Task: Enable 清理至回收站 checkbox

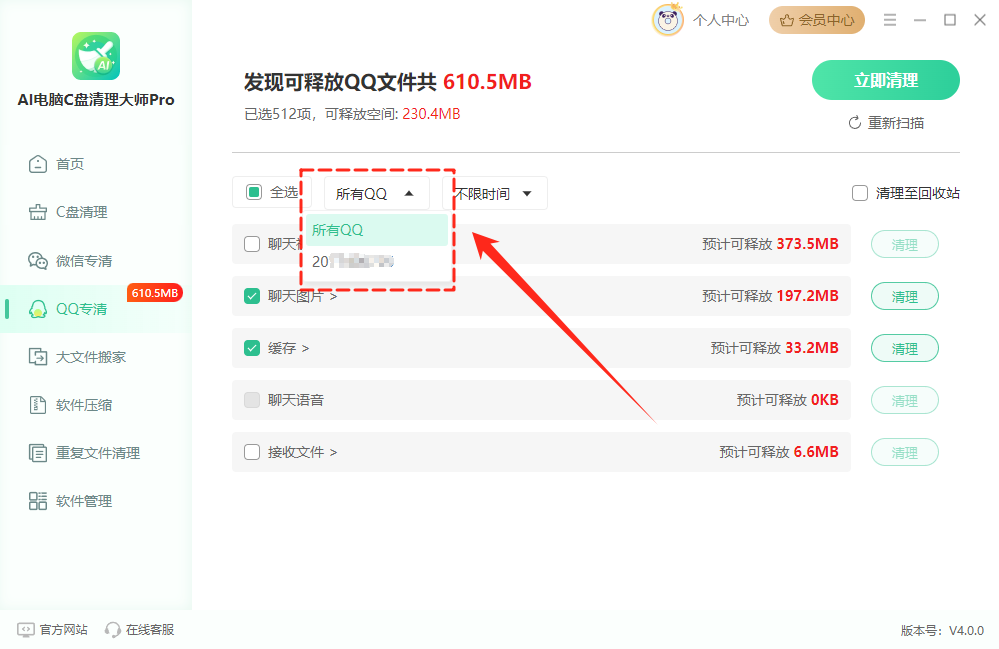Action: click(860, 193)
